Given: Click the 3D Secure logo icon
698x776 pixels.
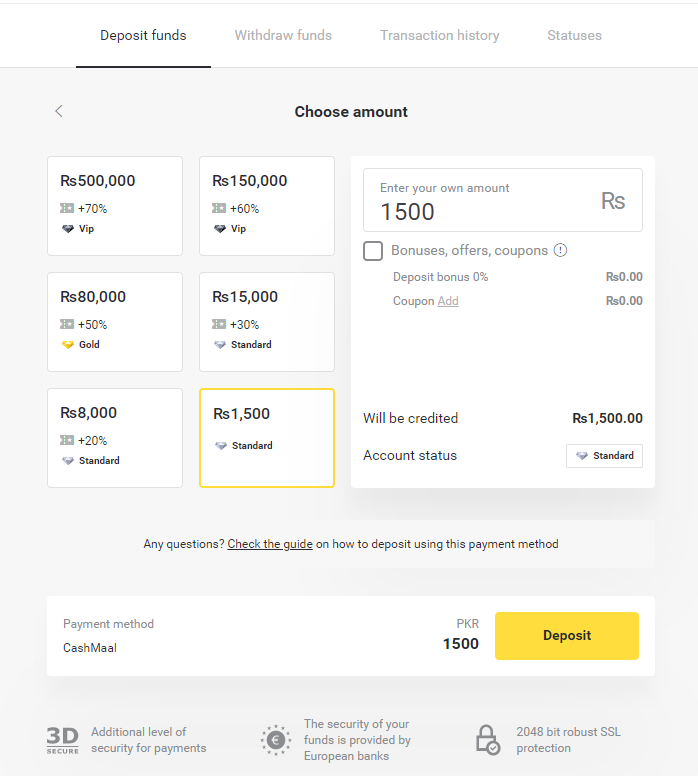Looking at the screenshot, I should pos(62,740).
